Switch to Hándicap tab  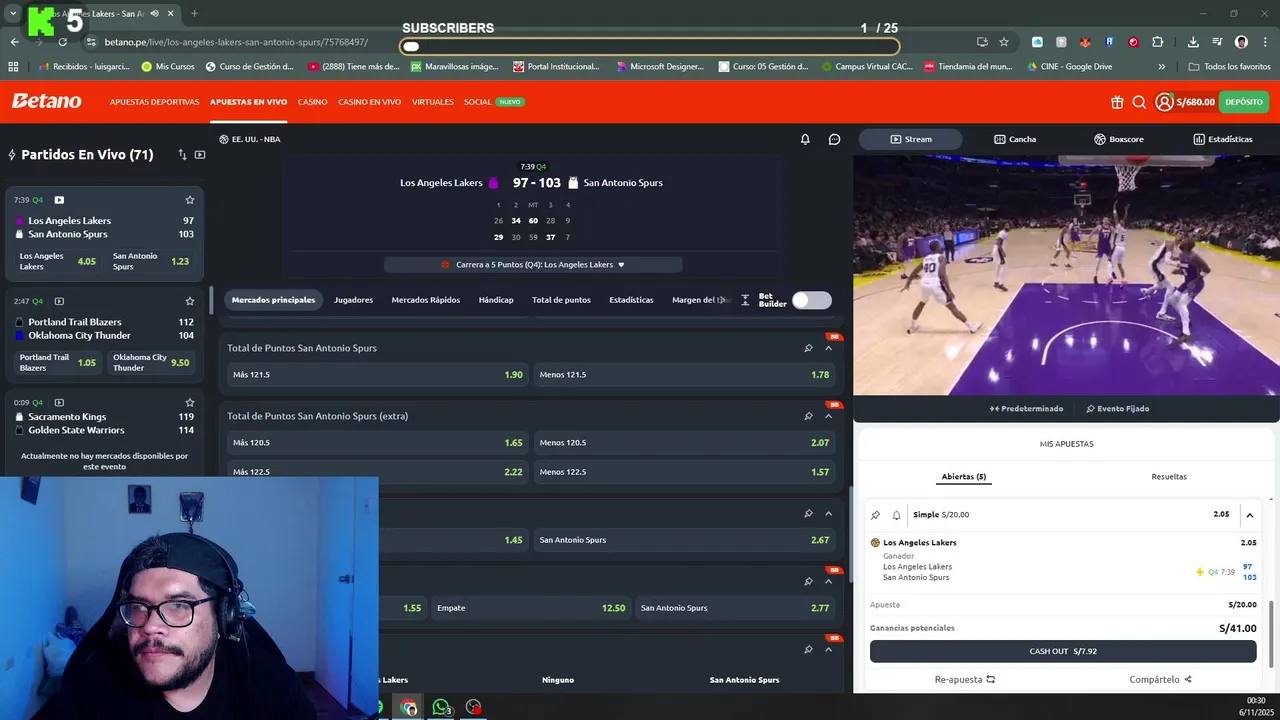coord(496,300)
